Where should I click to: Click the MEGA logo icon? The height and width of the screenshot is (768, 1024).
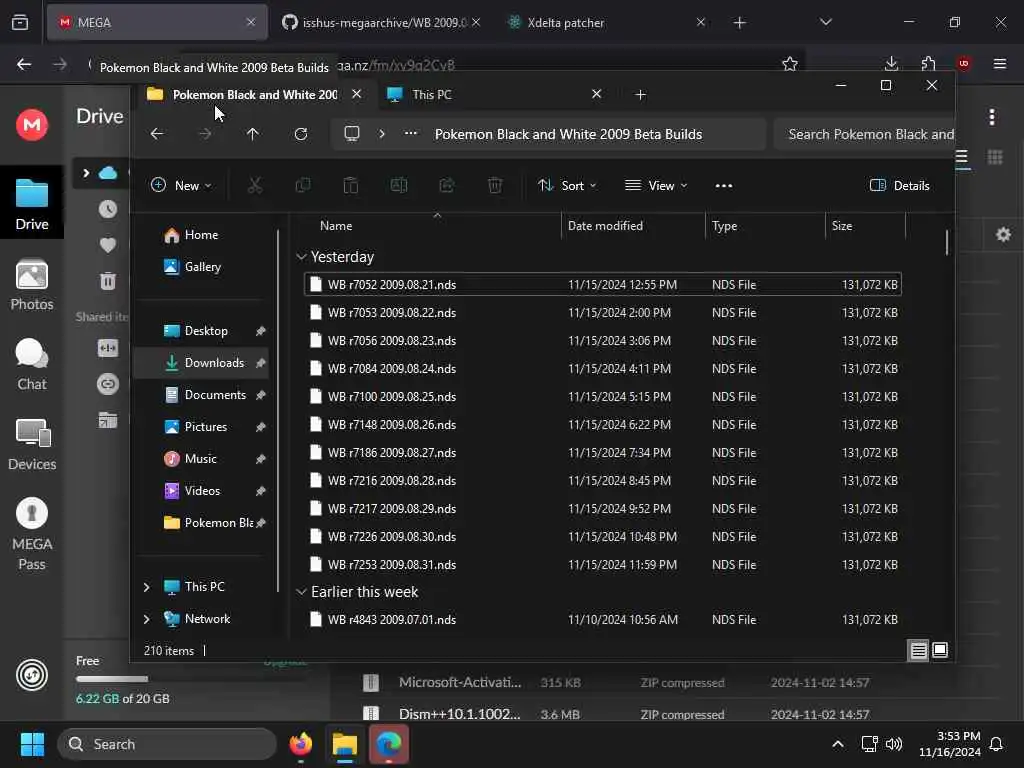tap(31, 125)
